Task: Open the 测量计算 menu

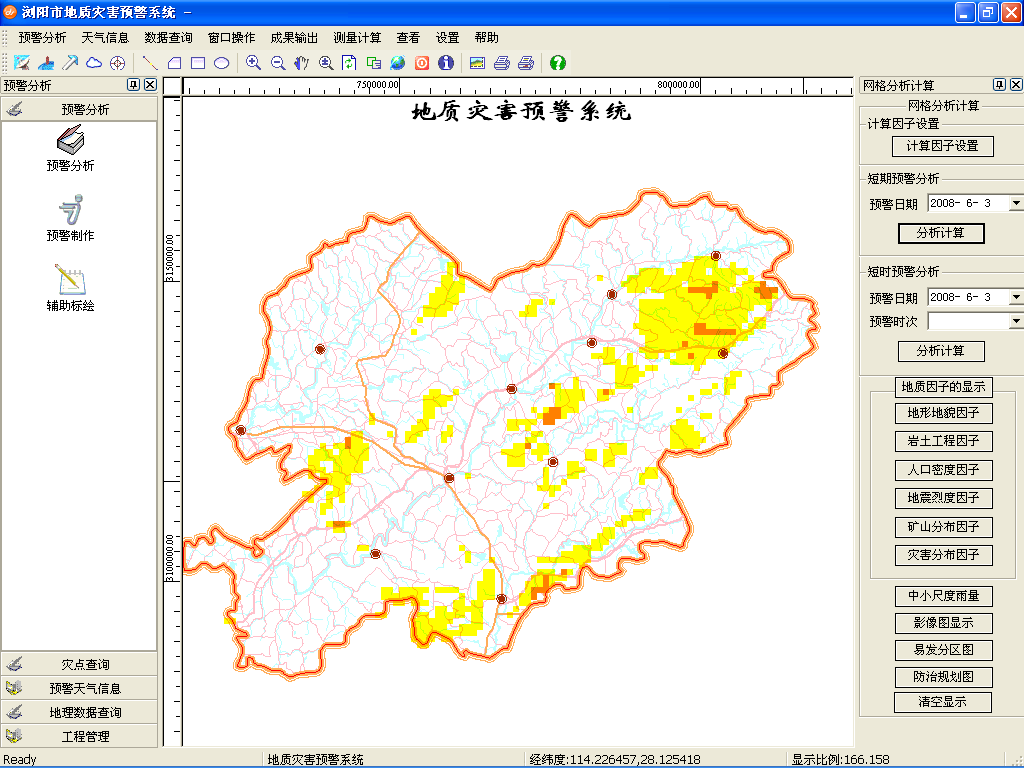Action: (357, 37)
